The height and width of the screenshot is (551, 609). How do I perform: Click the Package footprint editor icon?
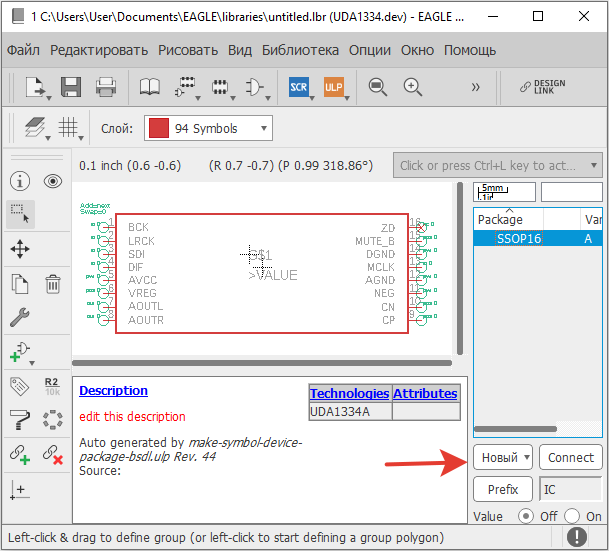(219, 87)
